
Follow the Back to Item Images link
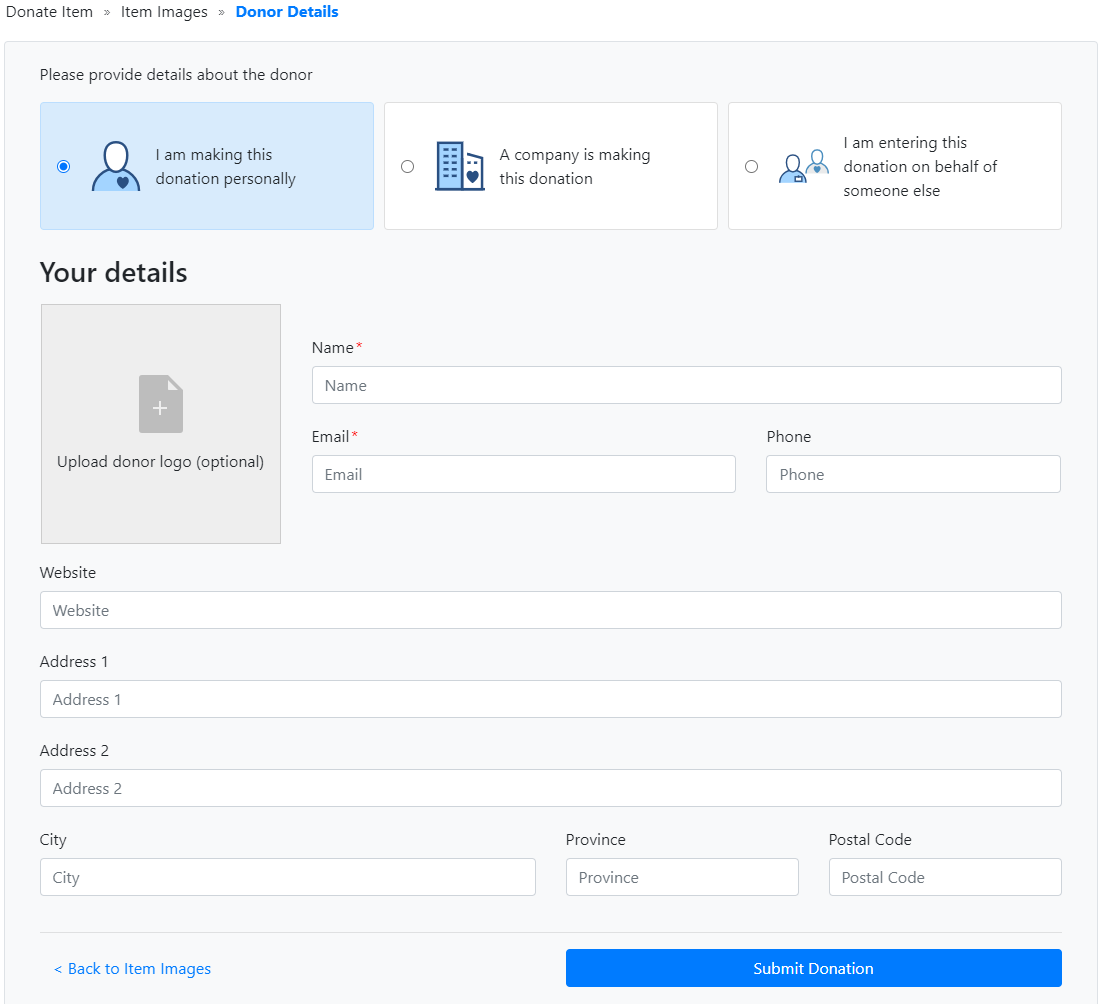(x=132, y=968)
